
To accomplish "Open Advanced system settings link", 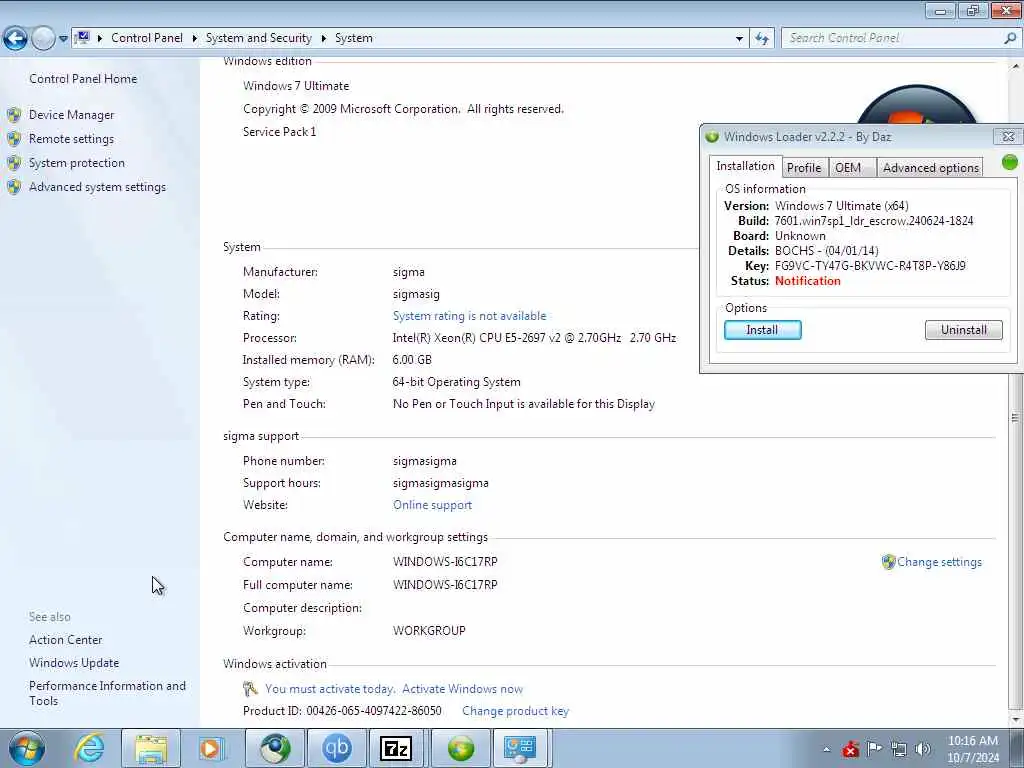I will (x=97, y=187).
